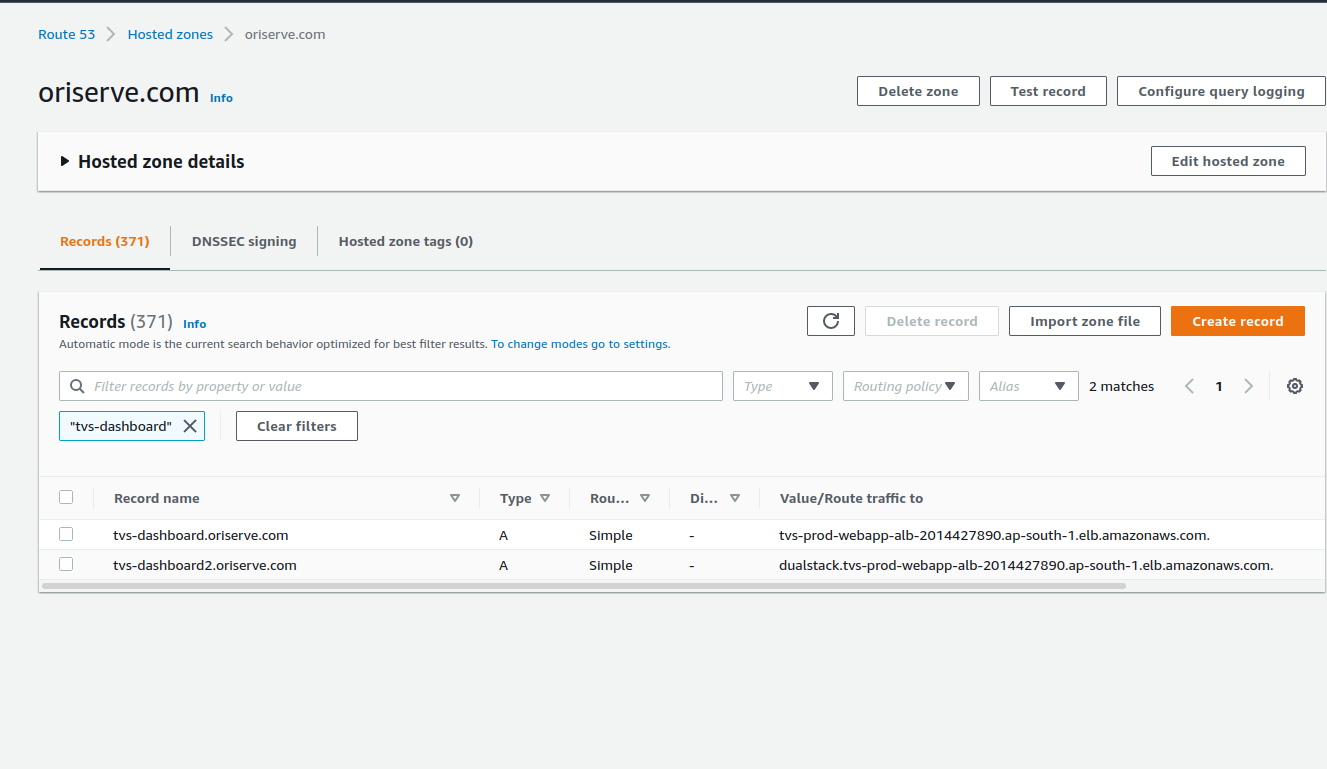
Task: Open the Type filter dropdown
Action: [782, 386]
